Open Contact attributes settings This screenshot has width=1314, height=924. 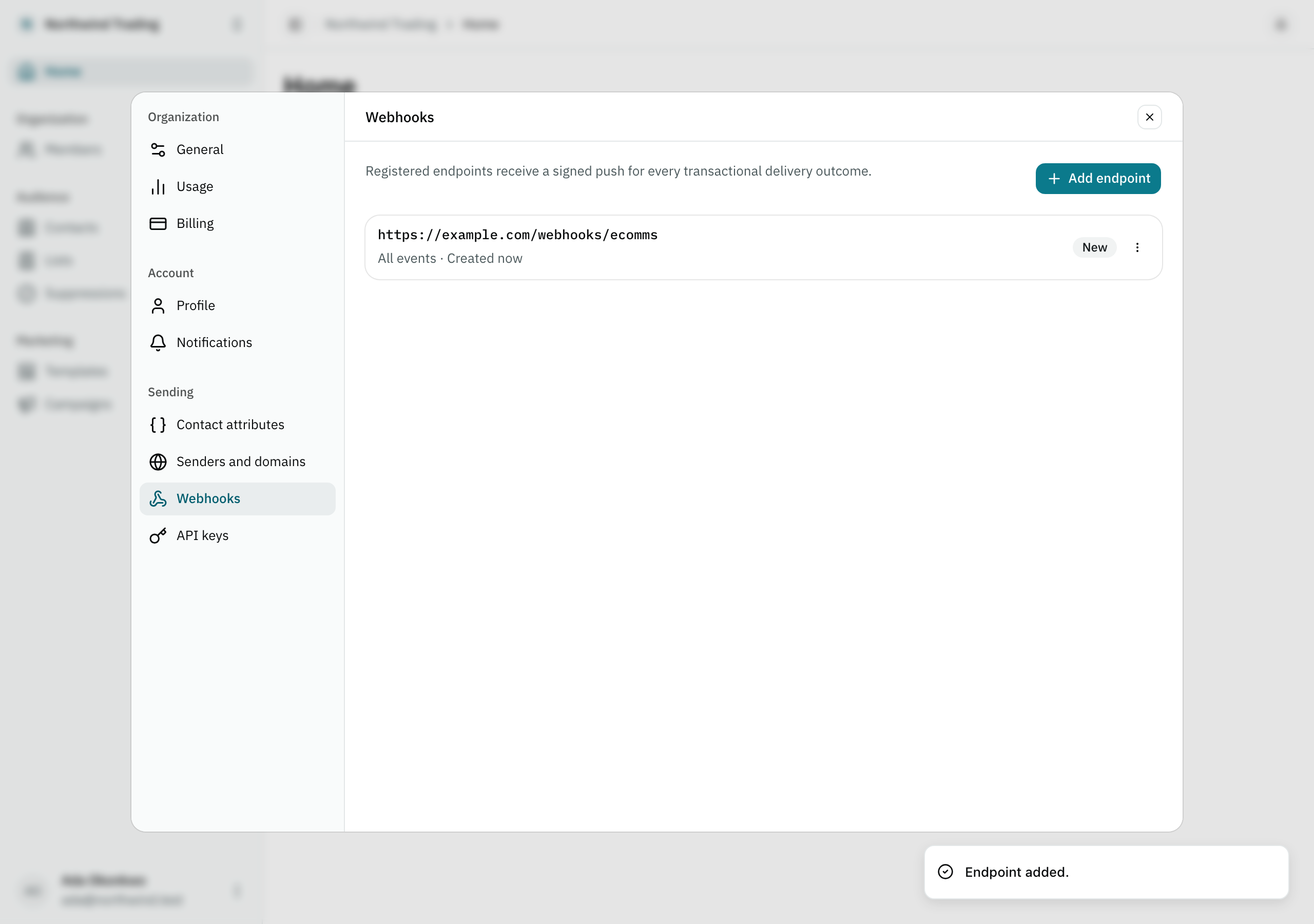tap(237, 425)
